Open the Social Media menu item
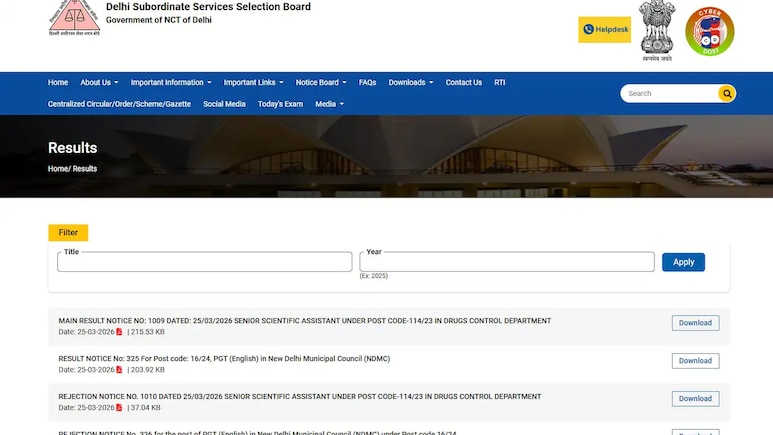 coord(224,104)
